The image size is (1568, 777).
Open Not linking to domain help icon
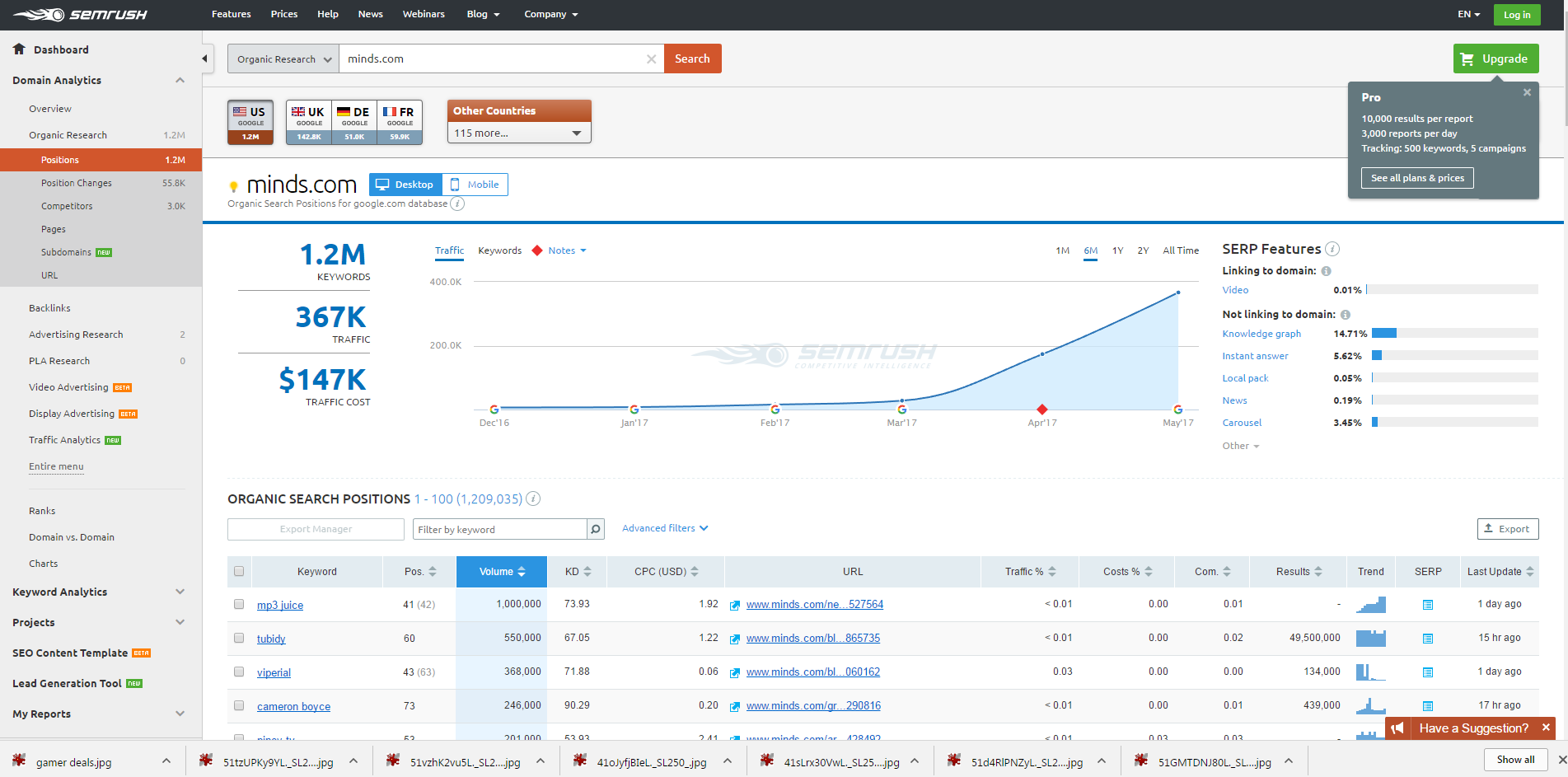(x=1345, y=315)
